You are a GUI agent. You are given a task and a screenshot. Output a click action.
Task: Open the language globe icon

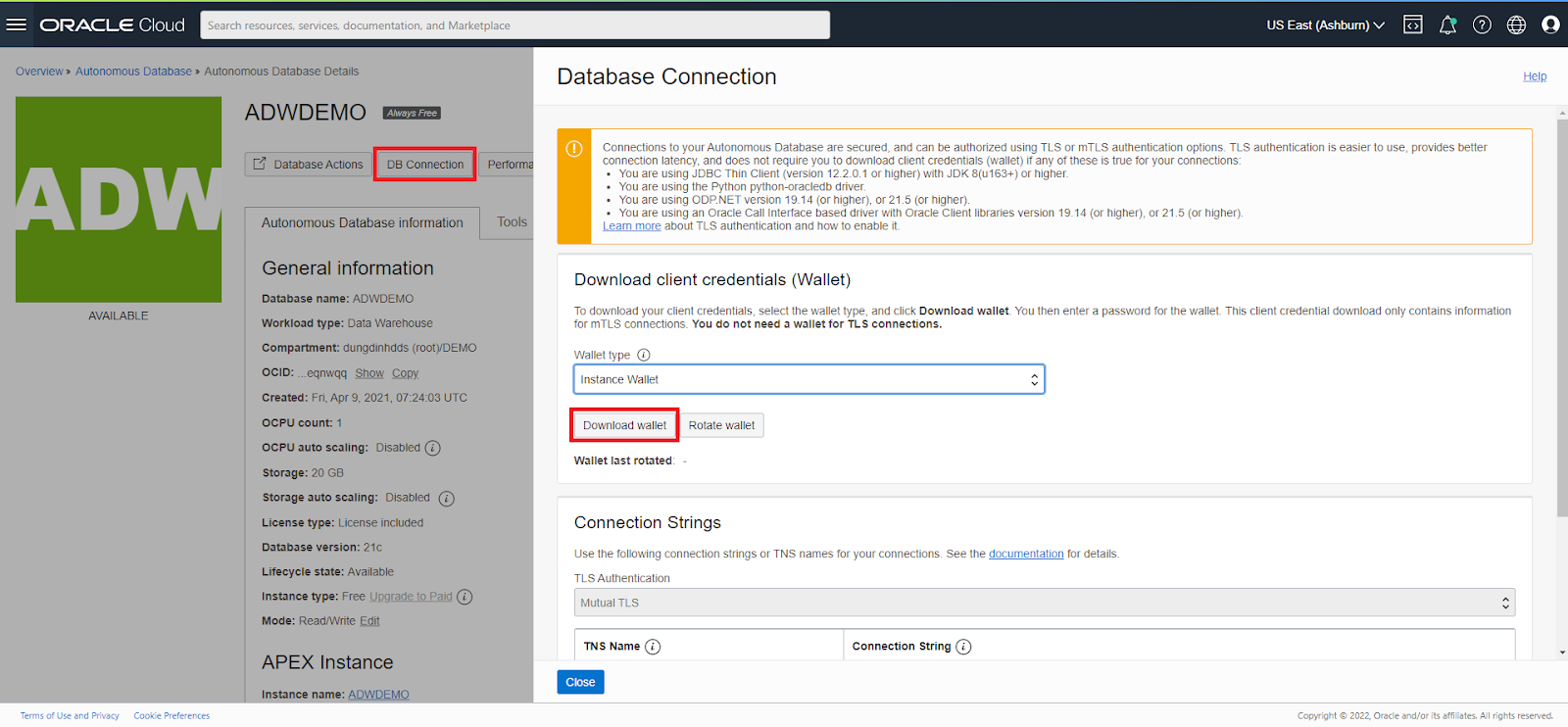click(1516, 24)
